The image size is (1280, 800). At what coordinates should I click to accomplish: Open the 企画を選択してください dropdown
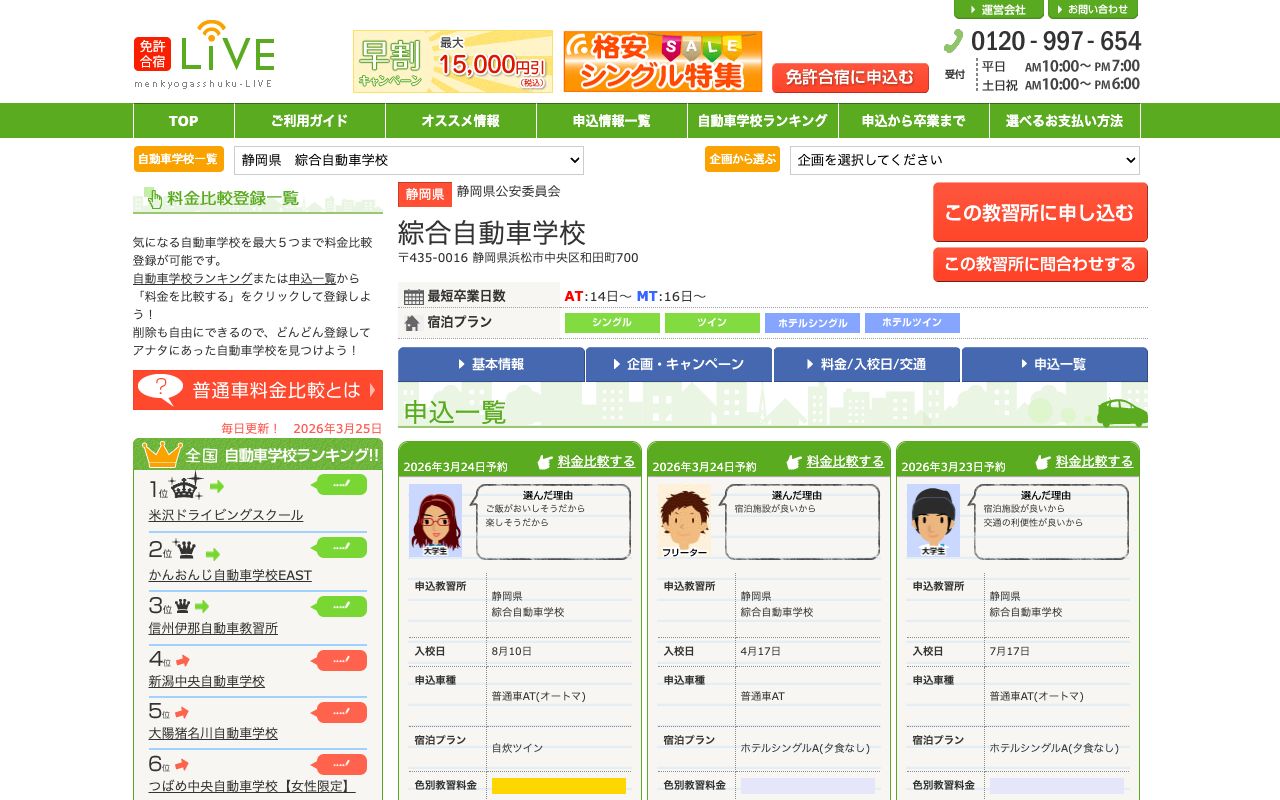(x=964, y=160)
